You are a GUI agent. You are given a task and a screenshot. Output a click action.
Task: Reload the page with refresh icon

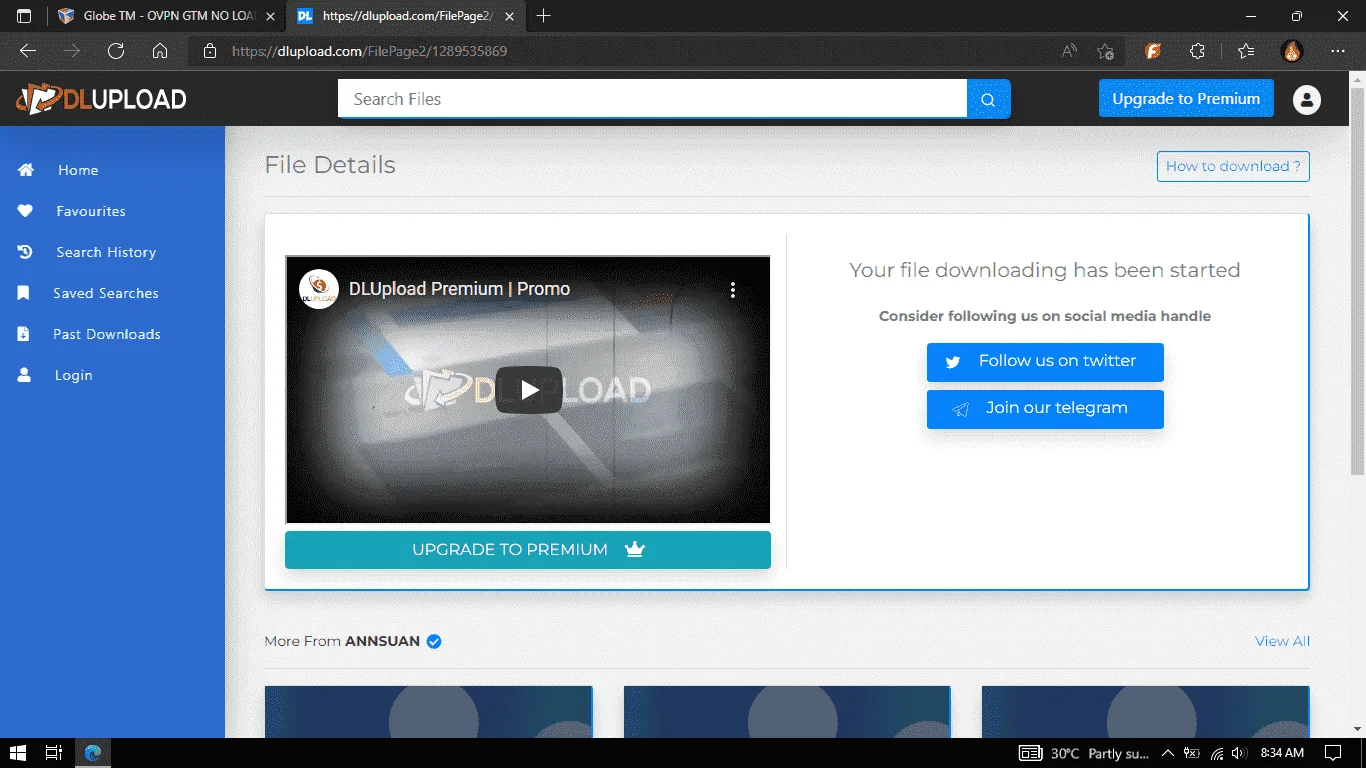point(116,51)
